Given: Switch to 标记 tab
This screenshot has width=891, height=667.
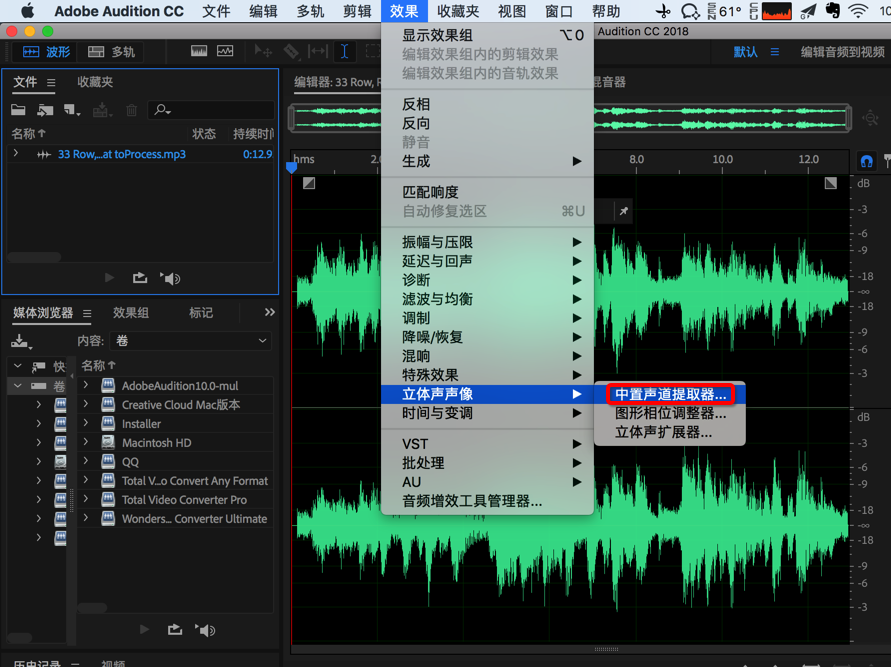Looking at the screenshot, I should (x=201, y=312).
